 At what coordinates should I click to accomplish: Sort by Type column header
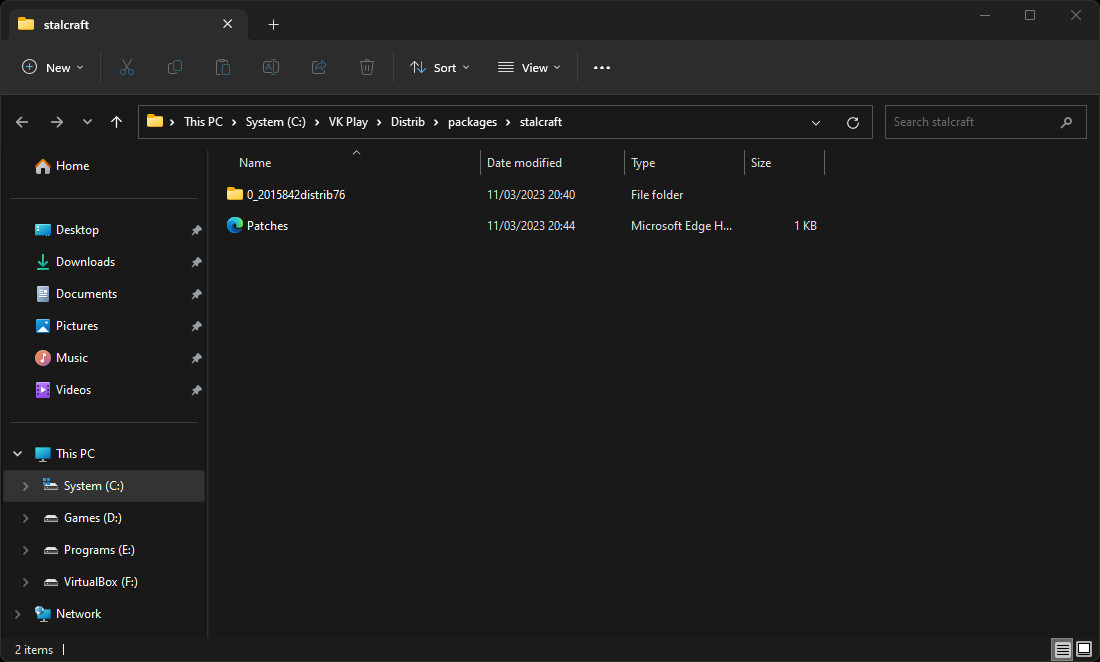643,163
